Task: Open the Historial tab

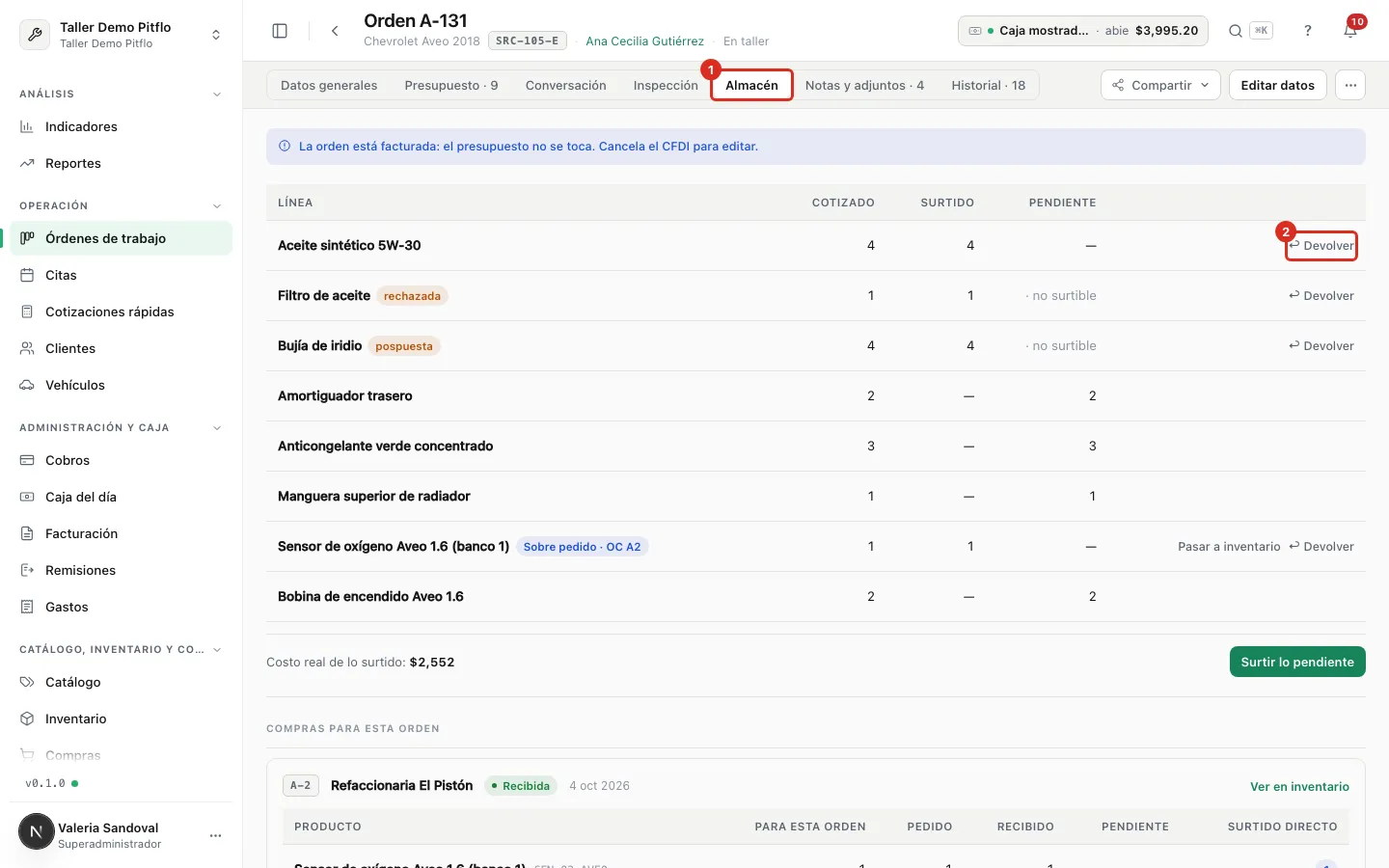Action: (989, 85)
